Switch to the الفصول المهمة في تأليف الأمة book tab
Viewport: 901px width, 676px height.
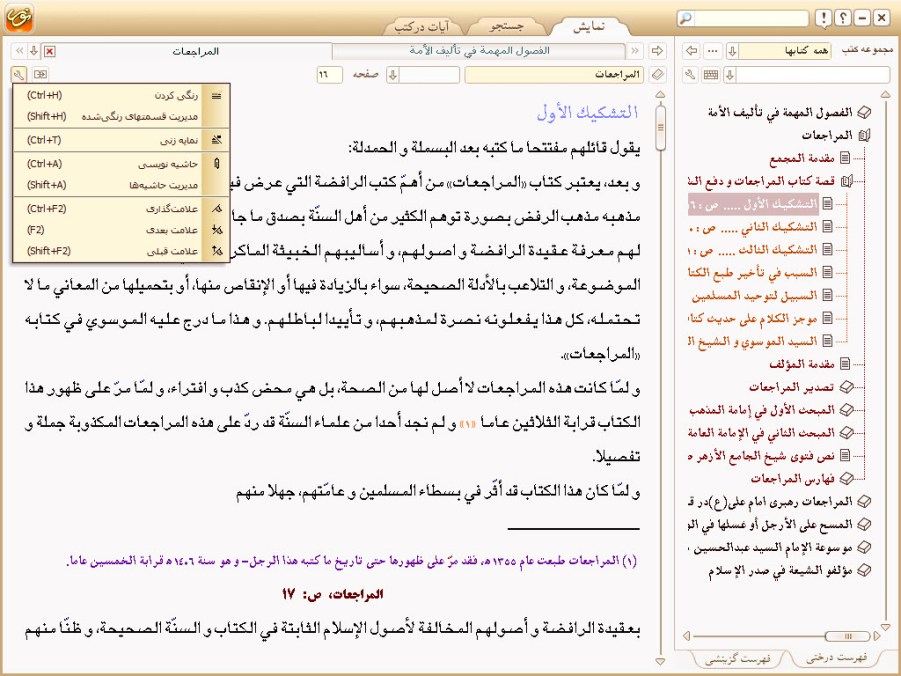479,51
